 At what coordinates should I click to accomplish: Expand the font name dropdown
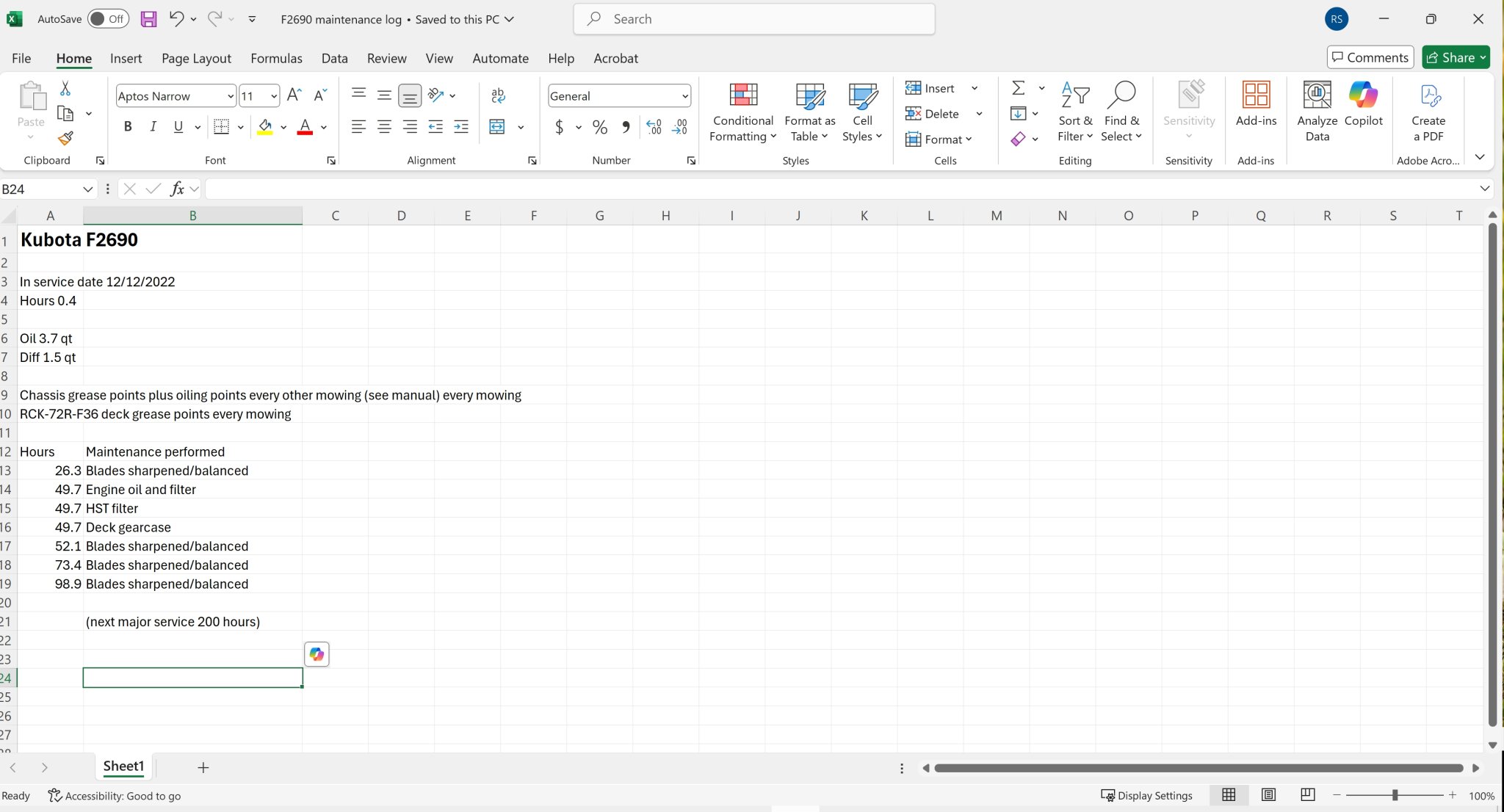point(230,96)
